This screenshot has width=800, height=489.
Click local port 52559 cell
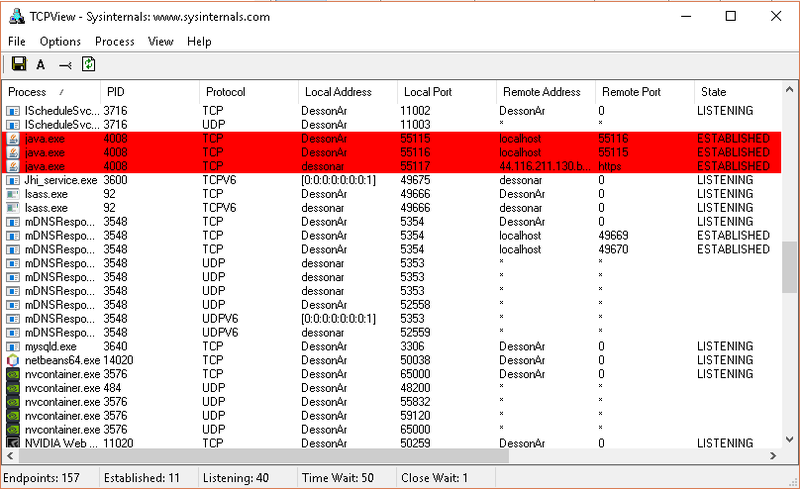click(x=415, y=332)
